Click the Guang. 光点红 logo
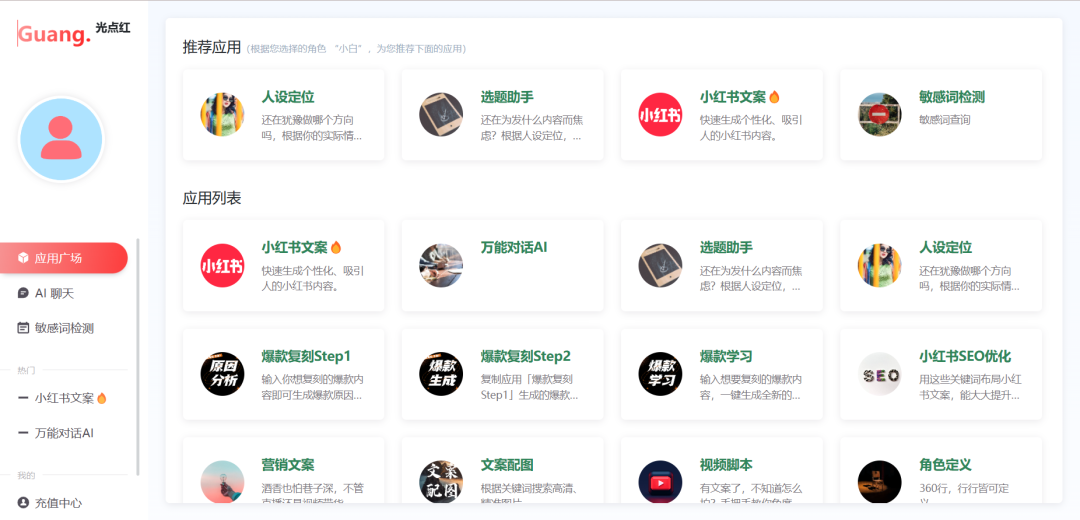 pyautogui.click(x=74, y=33)
